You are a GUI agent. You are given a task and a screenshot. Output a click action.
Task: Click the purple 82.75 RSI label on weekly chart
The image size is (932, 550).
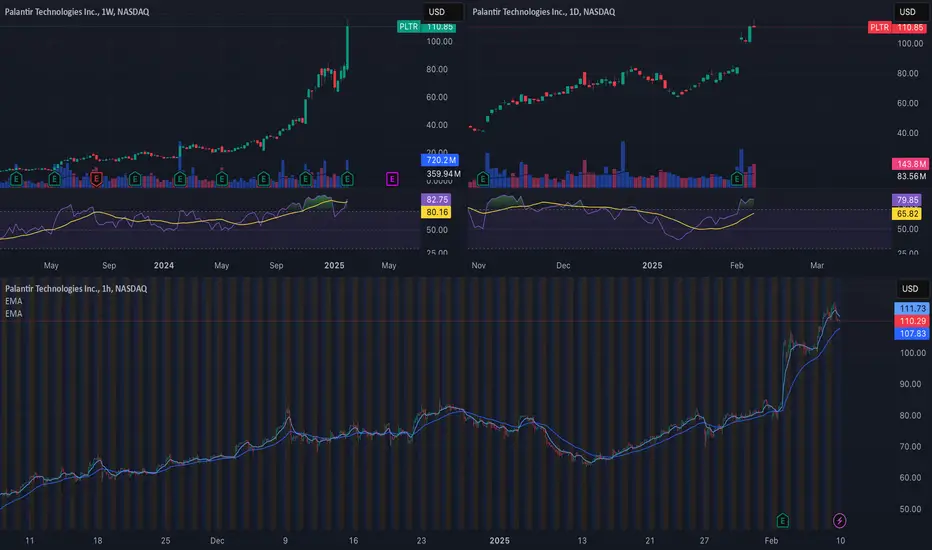coord(436,199)
